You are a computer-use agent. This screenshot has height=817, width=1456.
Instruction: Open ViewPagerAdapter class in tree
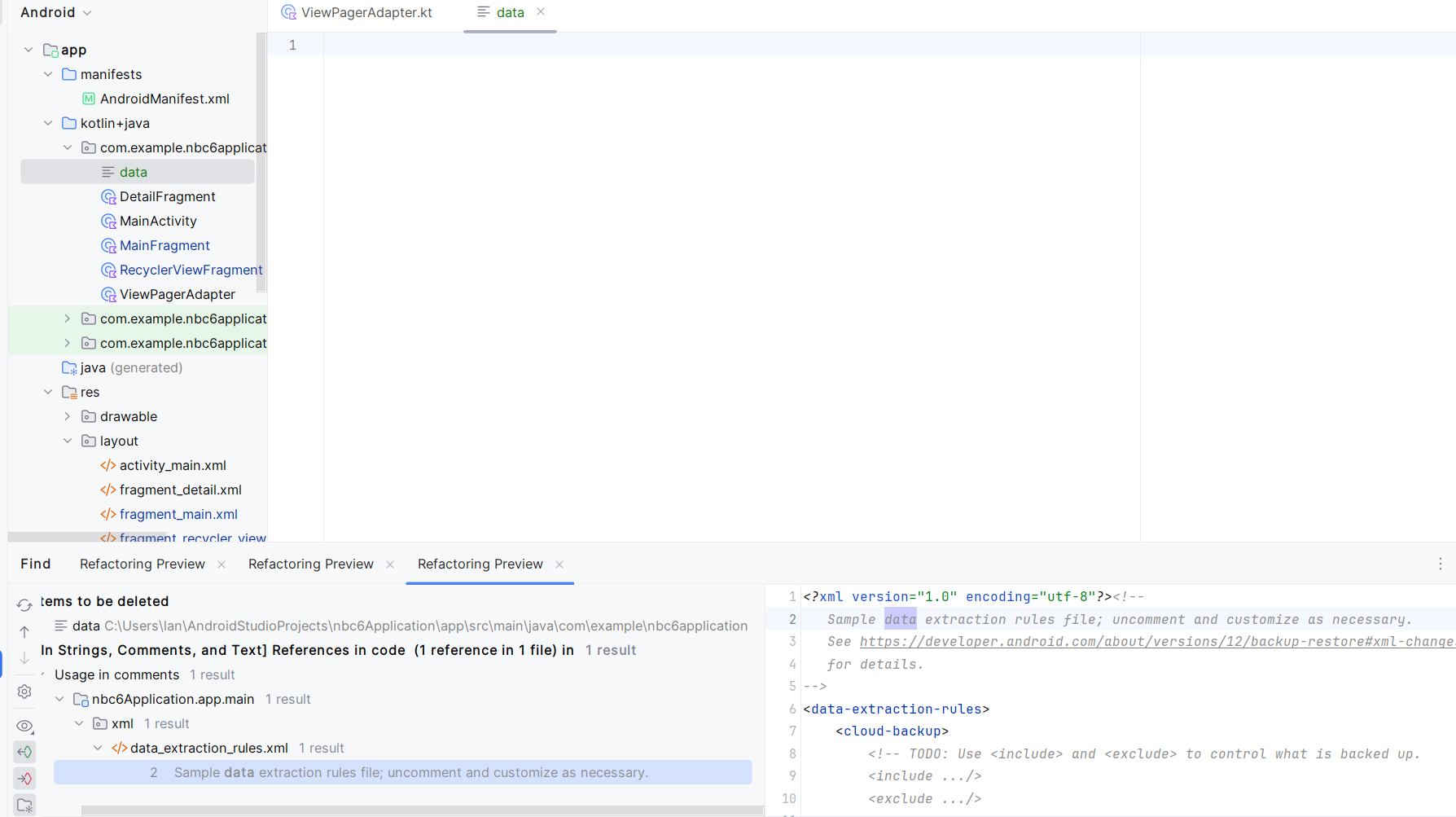[x=178, y=295]
